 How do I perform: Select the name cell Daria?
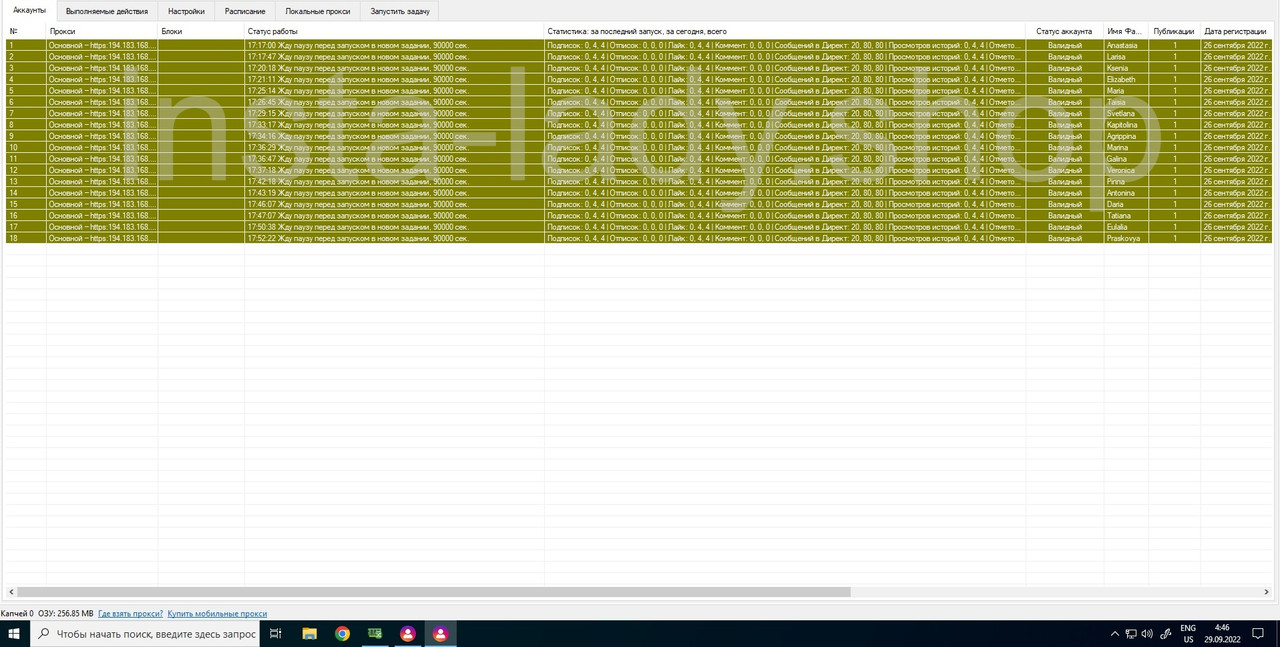pyautogui.click(x=1126, y=204)
